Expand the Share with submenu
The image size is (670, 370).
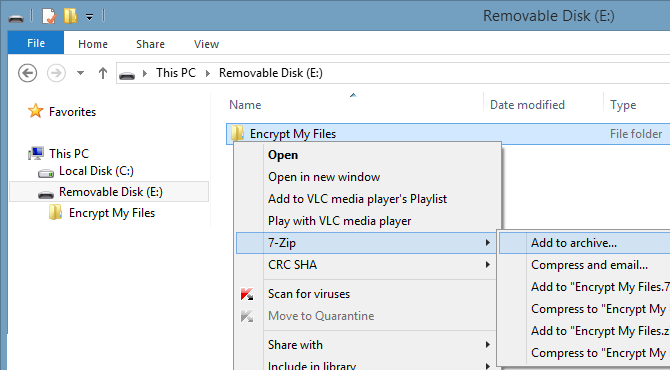[x=367, y=345]
